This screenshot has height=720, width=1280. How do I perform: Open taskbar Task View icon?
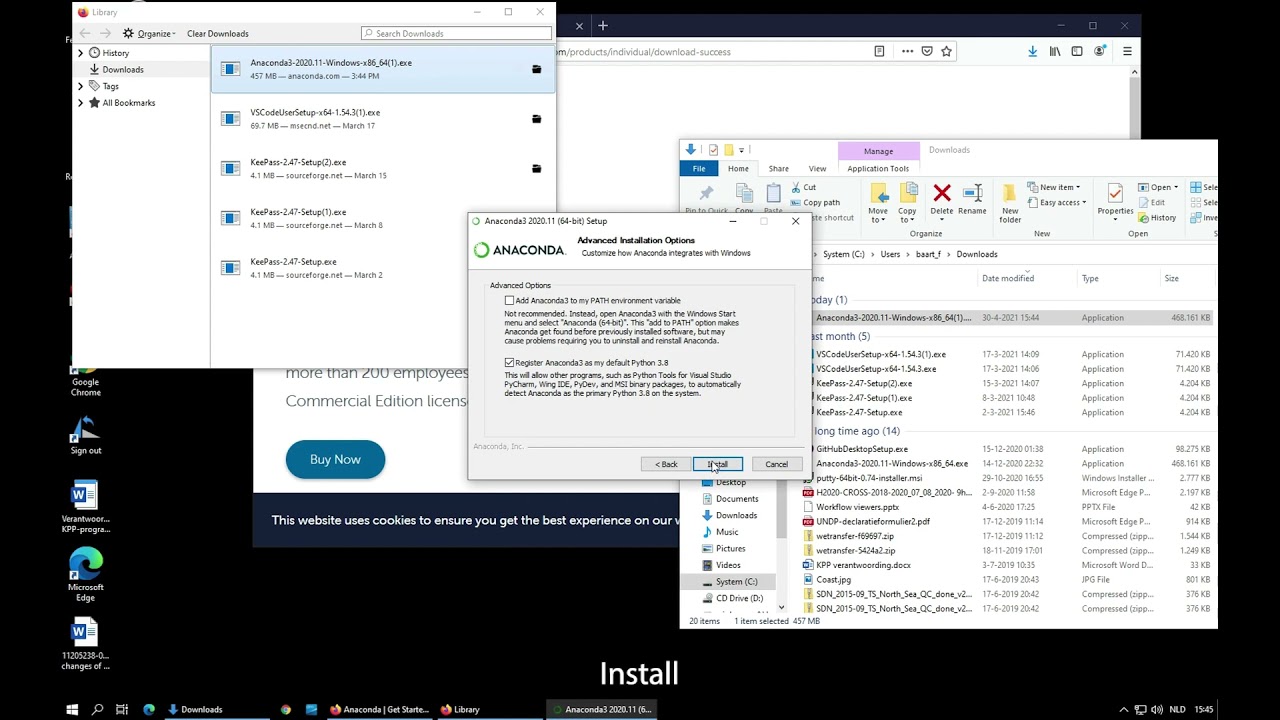122,709
